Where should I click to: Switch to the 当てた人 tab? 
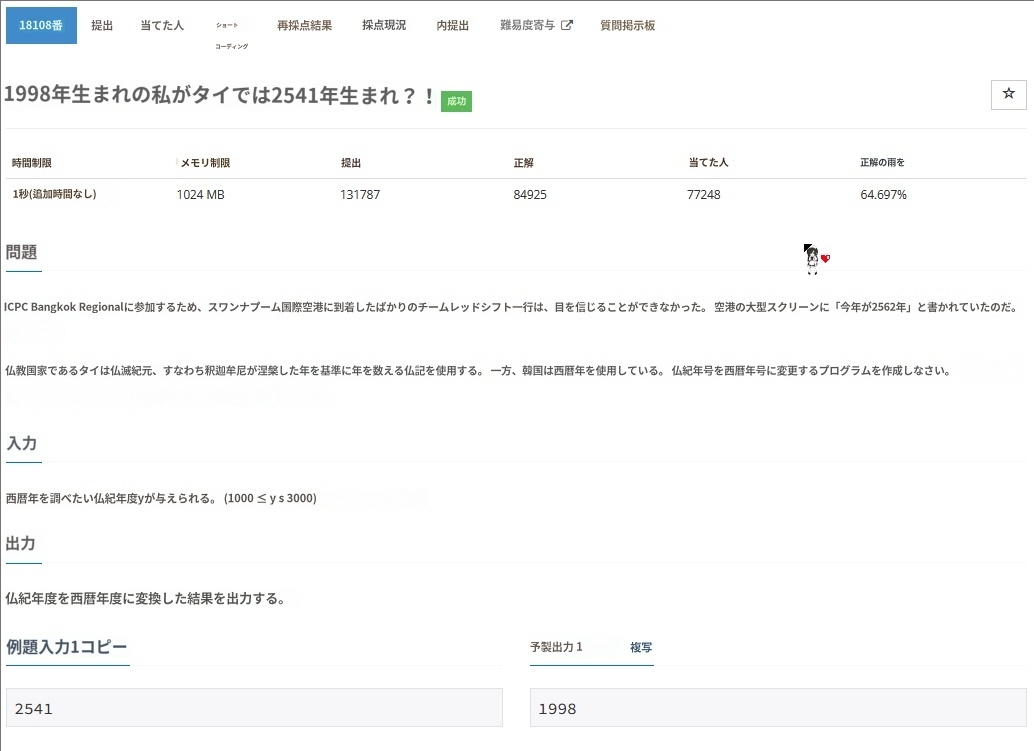click(x=162, y=26)
